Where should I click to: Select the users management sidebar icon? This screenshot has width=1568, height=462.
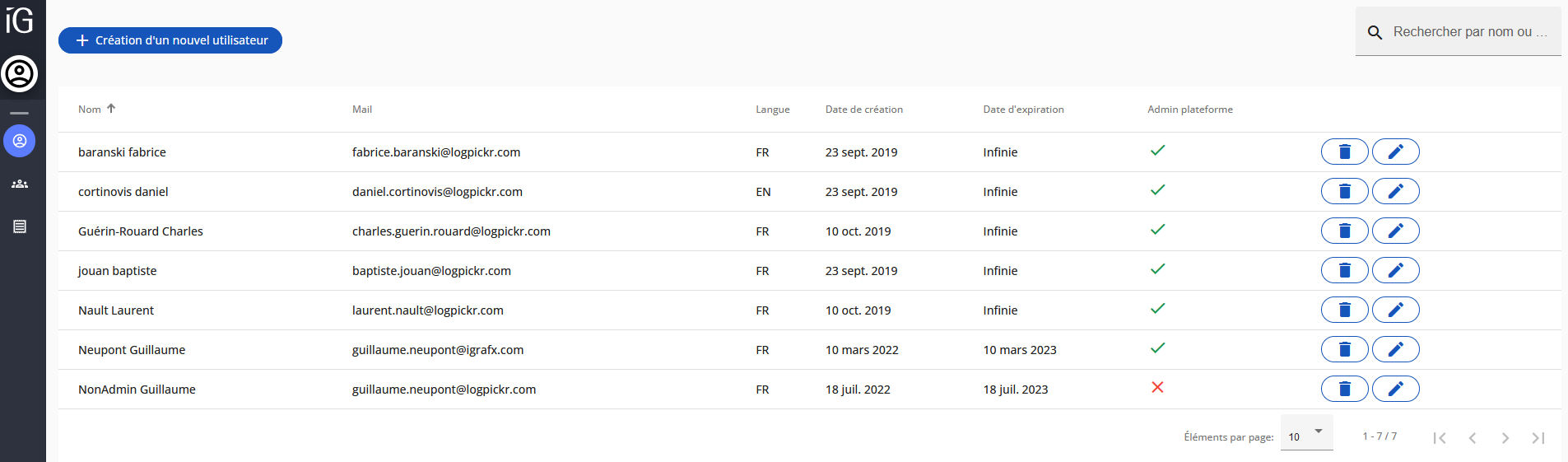tap(20, 141)
